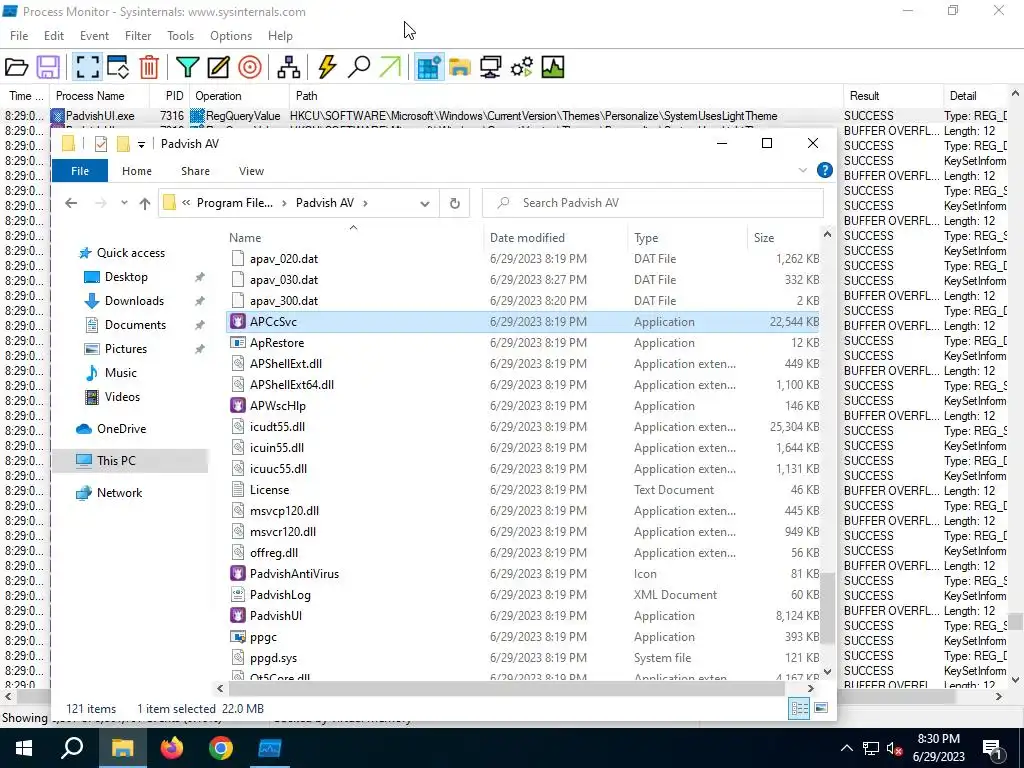The height and width of the screenshot is (768, 1024).
Task: Click the Save icon in Process Monitor
Action: (48, 67)
